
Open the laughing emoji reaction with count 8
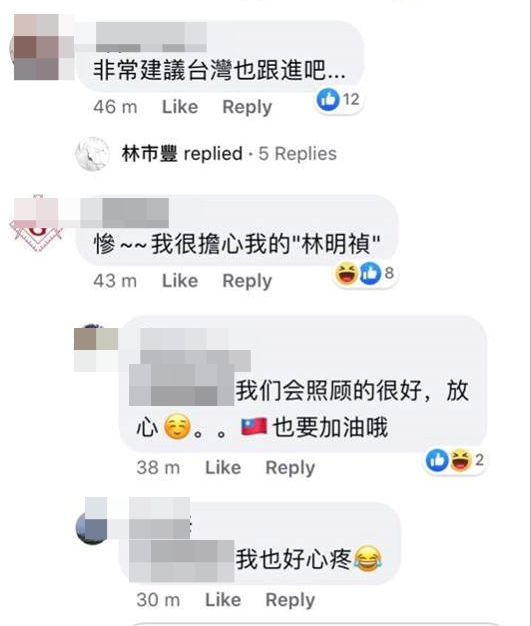[x=346, y=273]
